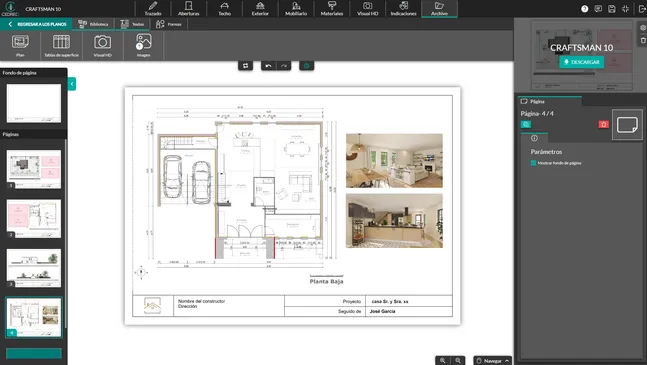Open the Página format preview box

[x=627, y=125]
